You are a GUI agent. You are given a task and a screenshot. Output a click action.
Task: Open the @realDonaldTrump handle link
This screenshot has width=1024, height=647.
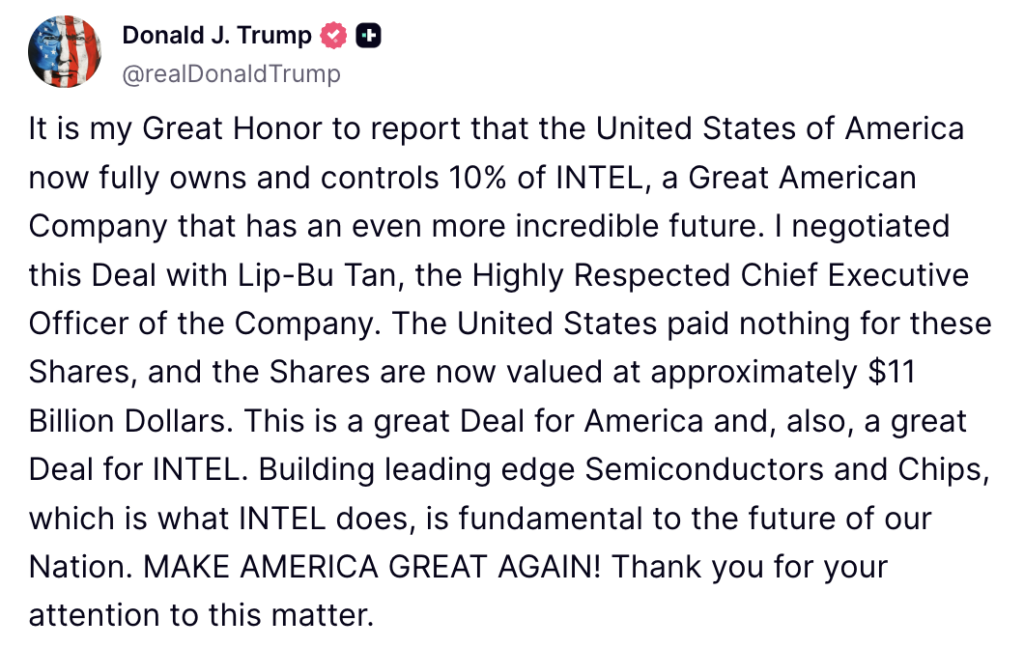231,74
